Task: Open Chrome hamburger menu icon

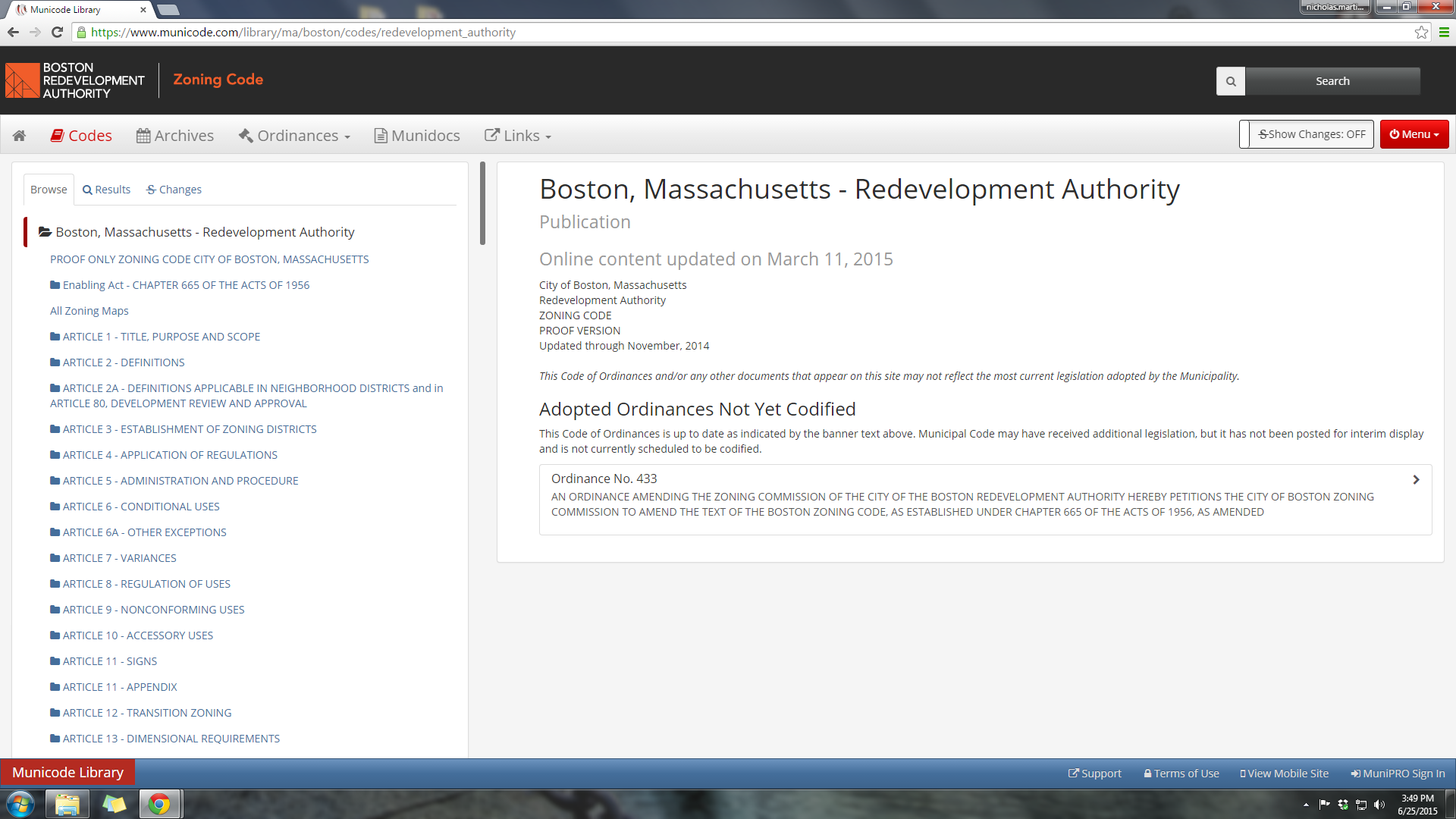Action: coord(1444,33)
